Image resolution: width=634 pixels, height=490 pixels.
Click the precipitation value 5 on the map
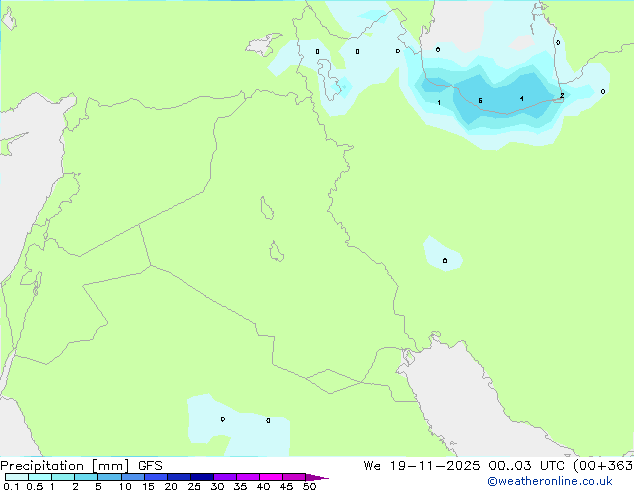[x=480, y=101]
